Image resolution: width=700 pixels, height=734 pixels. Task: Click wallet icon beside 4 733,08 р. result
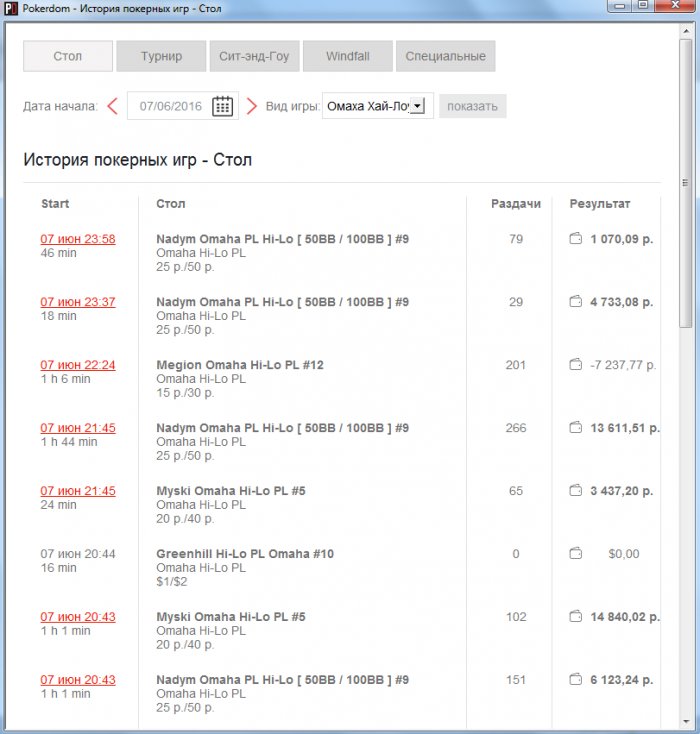pos(575,301)
